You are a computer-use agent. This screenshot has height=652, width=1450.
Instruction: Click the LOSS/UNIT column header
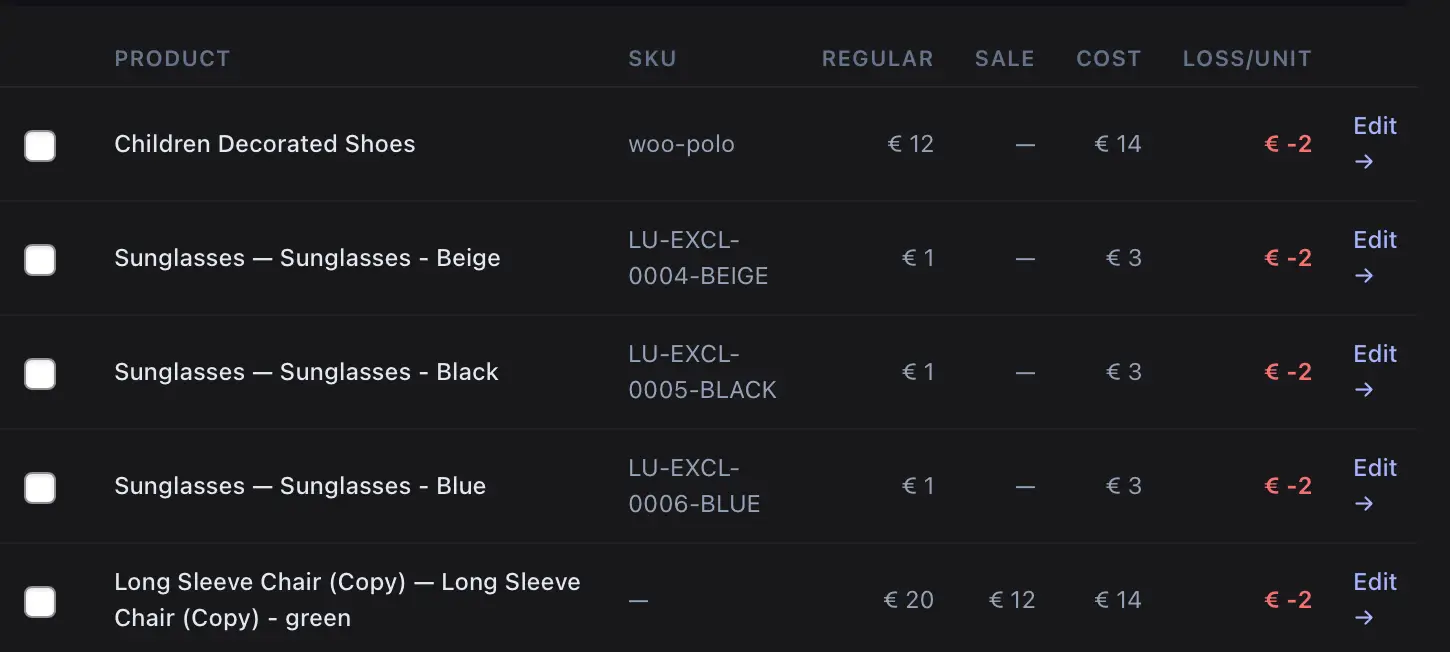click(x=1246, y=59)
